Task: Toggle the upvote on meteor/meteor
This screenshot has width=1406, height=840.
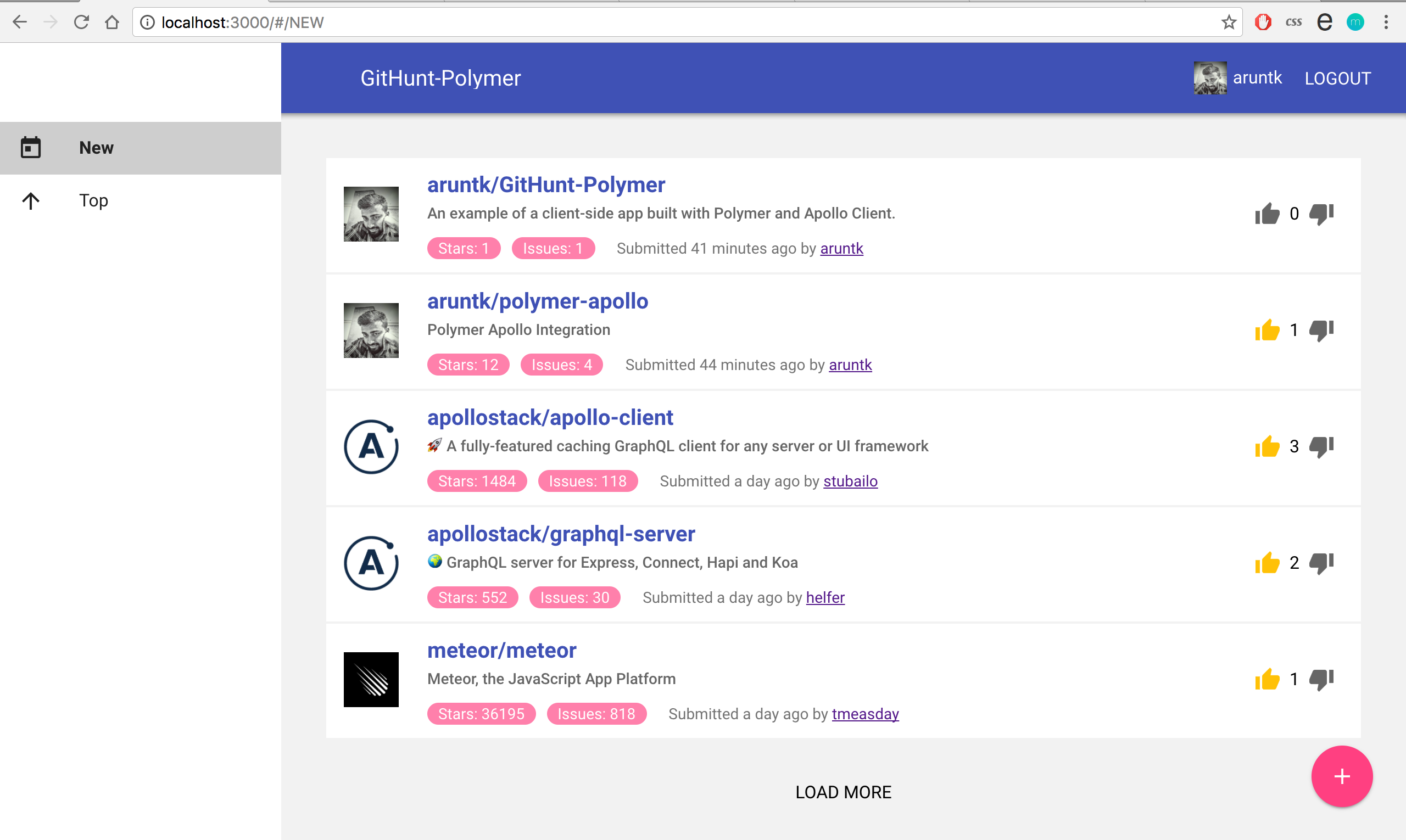Action: 1266,679
